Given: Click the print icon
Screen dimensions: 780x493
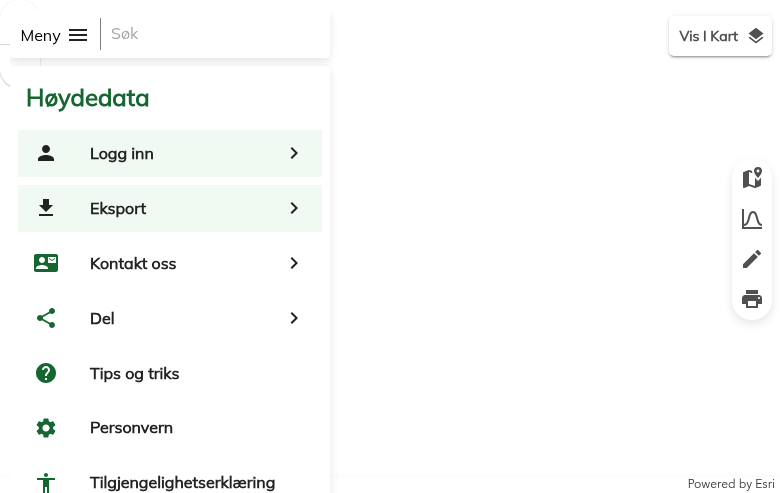Looking at the screenshot, I should 752,299.
